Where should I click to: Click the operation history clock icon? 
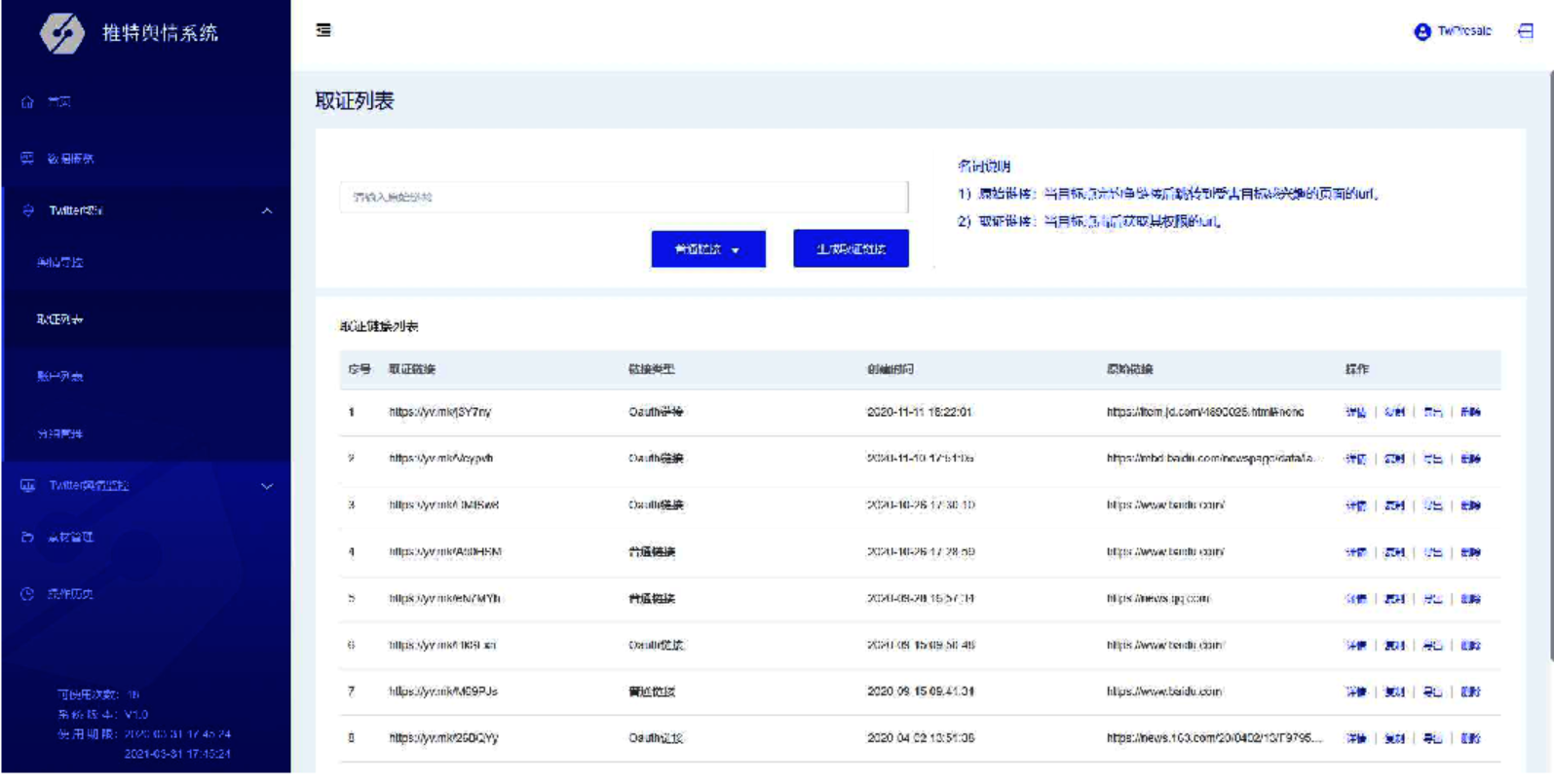click(x=27, y=593)
